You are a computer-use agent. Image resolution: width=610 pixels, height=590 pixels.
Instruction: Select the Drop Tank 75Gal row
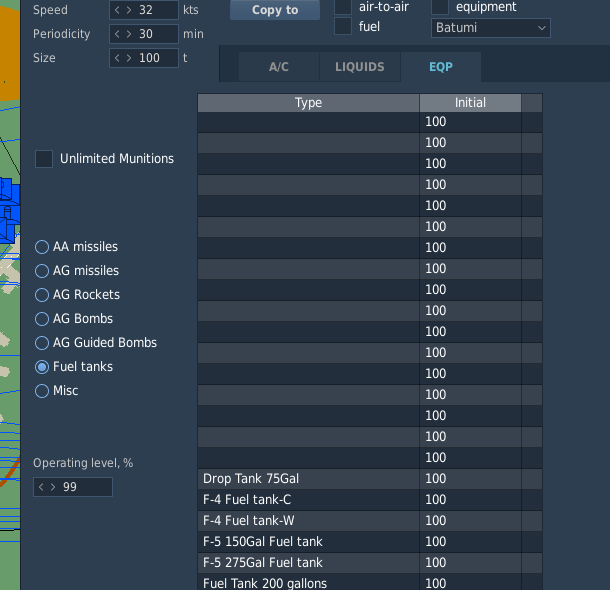pos(370,479)
